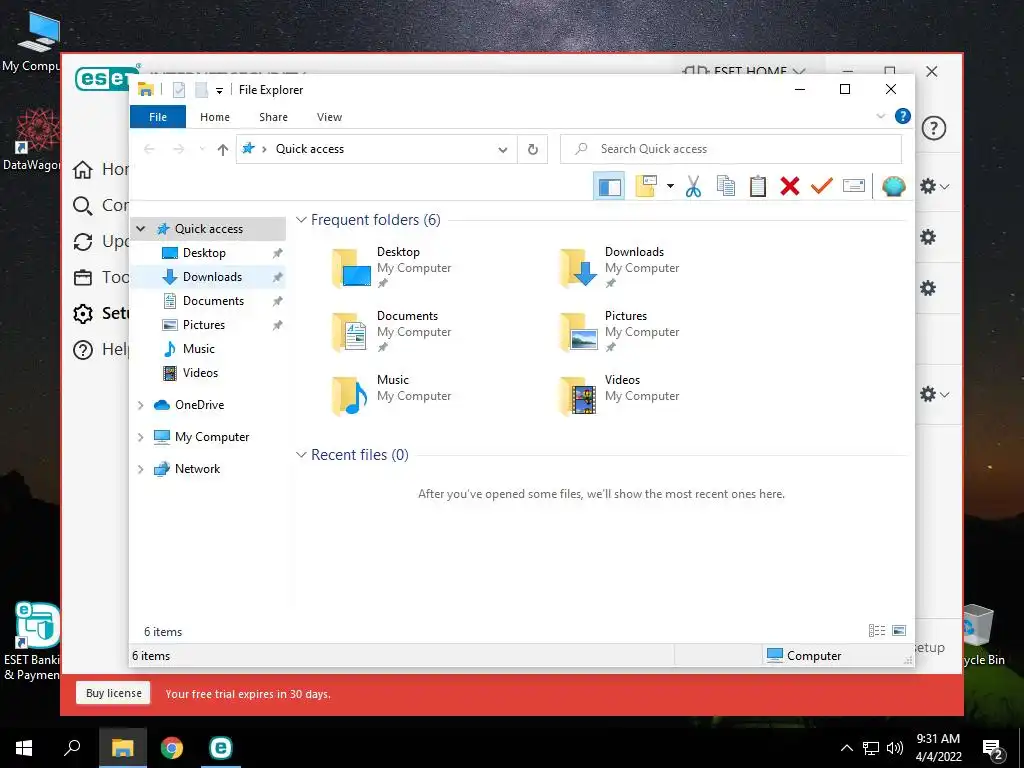Click the ESET sidebar Home icon

tap(82, 170)
